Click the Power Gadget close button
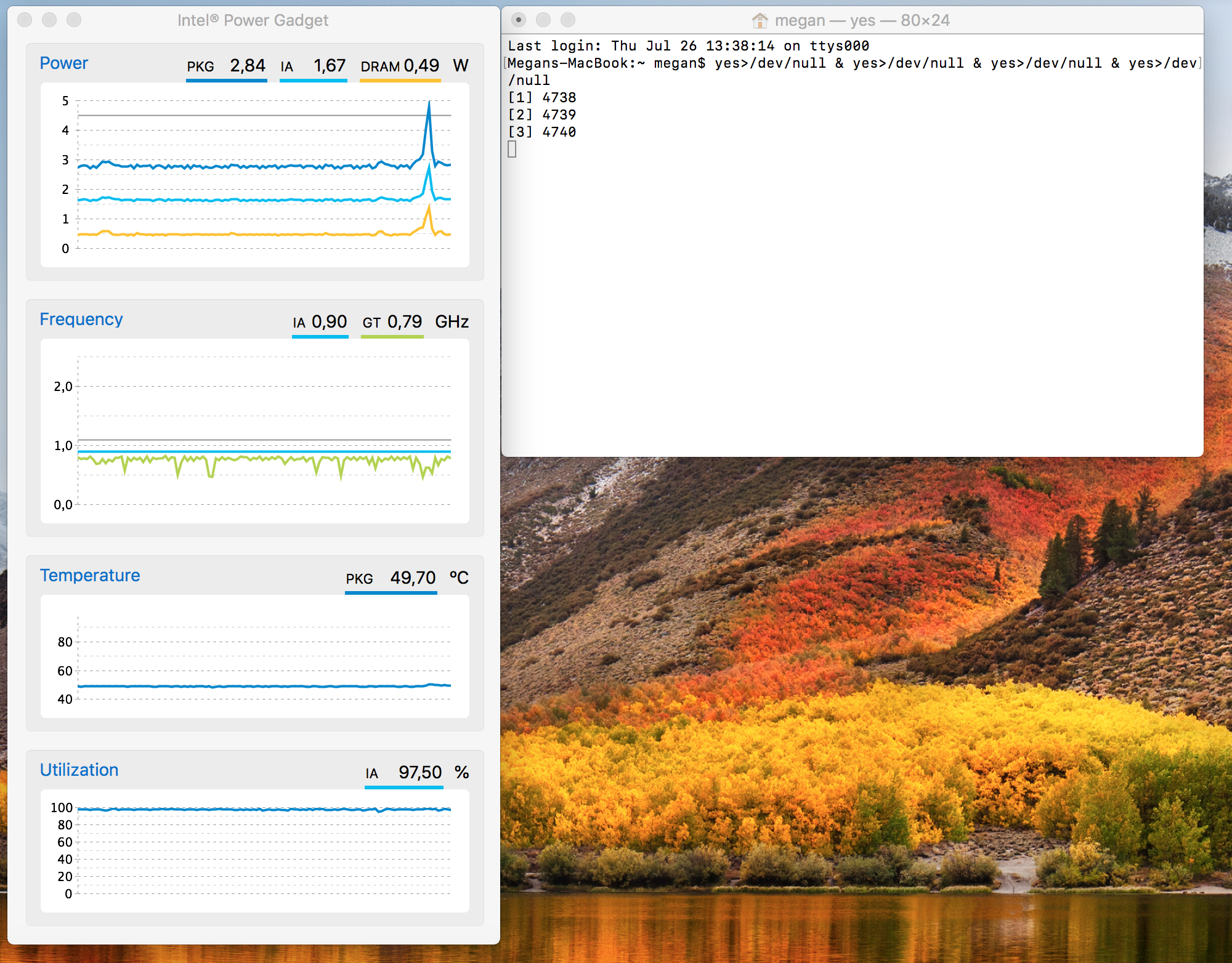The image size is (1232, 963). point(25,20)
